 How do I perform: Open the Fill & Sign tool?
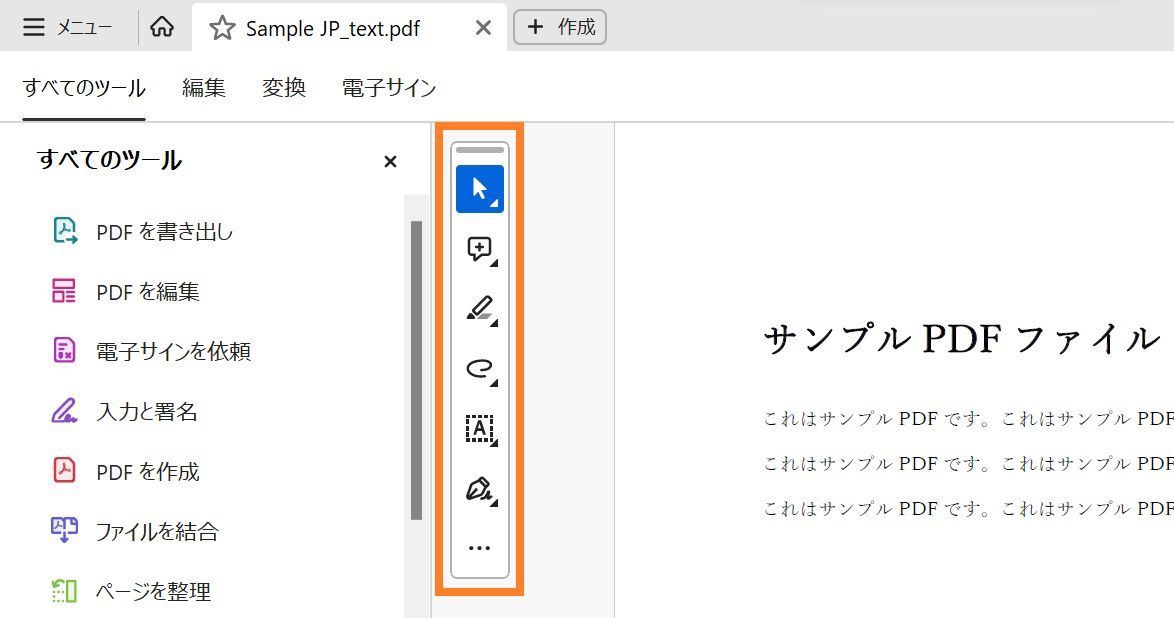click(x=478, y=488)
